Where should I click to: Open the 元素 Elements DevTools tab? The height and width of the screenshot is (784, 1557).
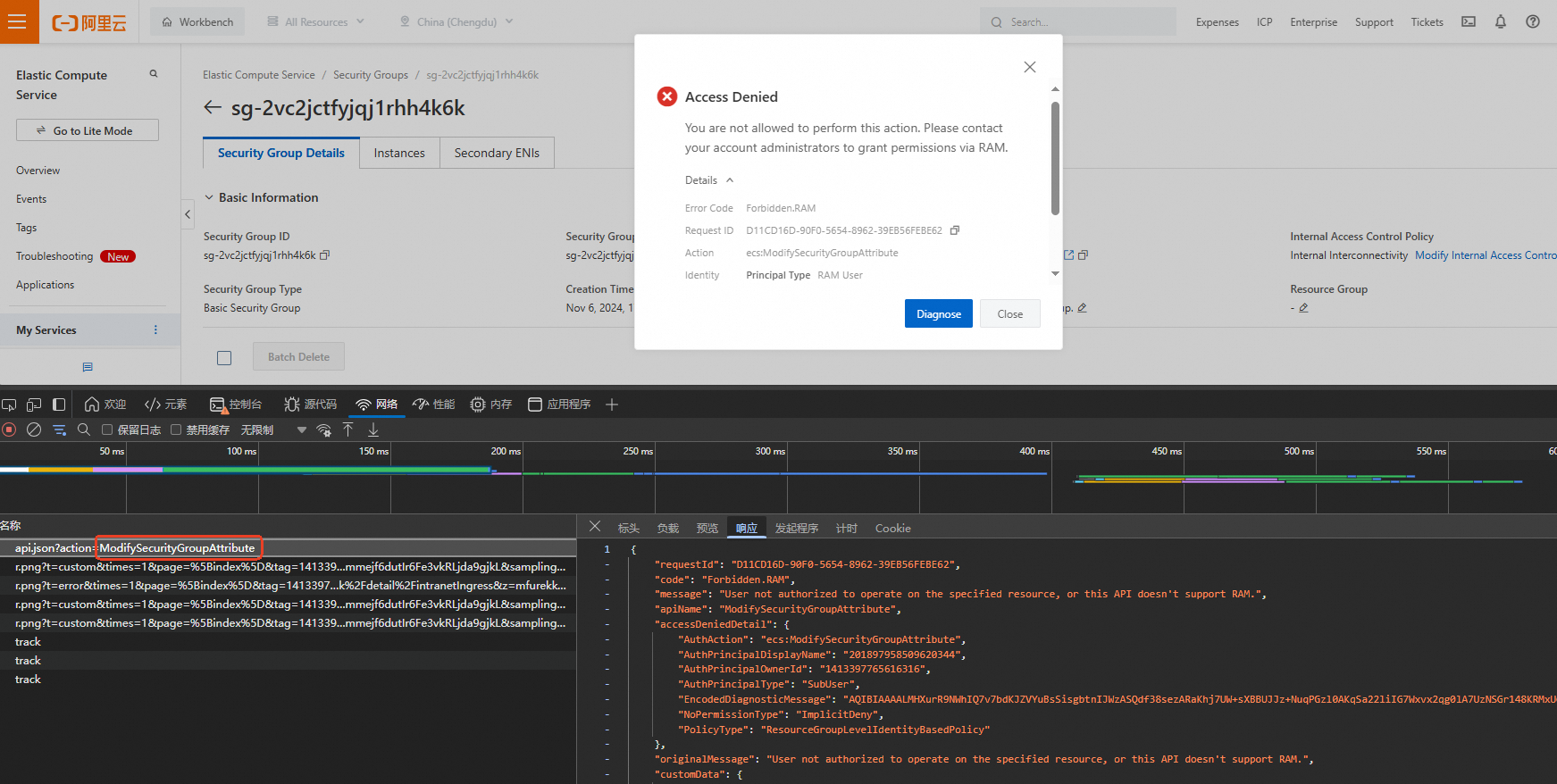[166, 405]
